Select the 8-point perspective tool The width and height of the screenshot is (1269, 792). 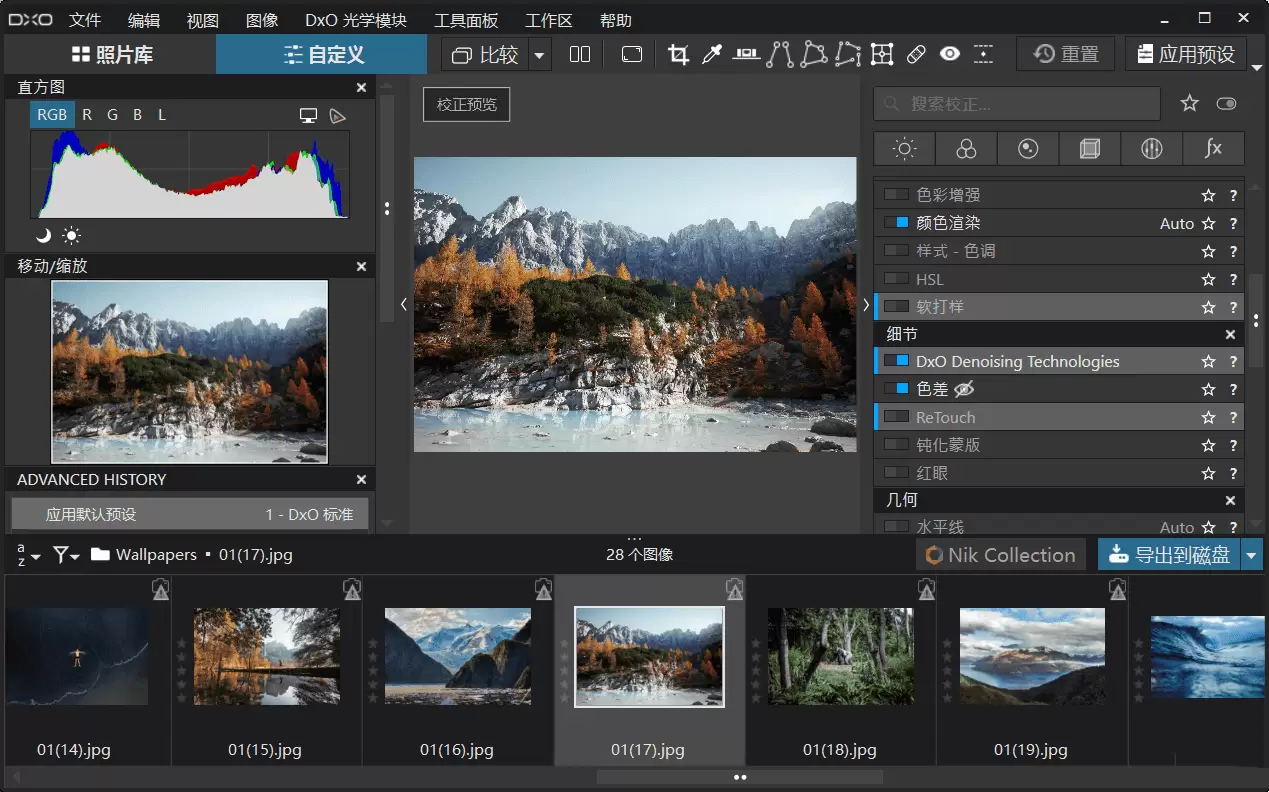(x=848, y=55)
